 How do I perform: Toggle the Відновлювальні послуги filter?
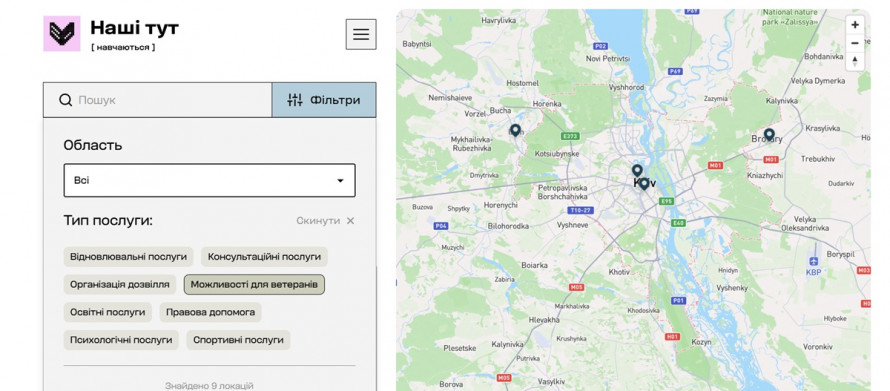tap(128, 257)
